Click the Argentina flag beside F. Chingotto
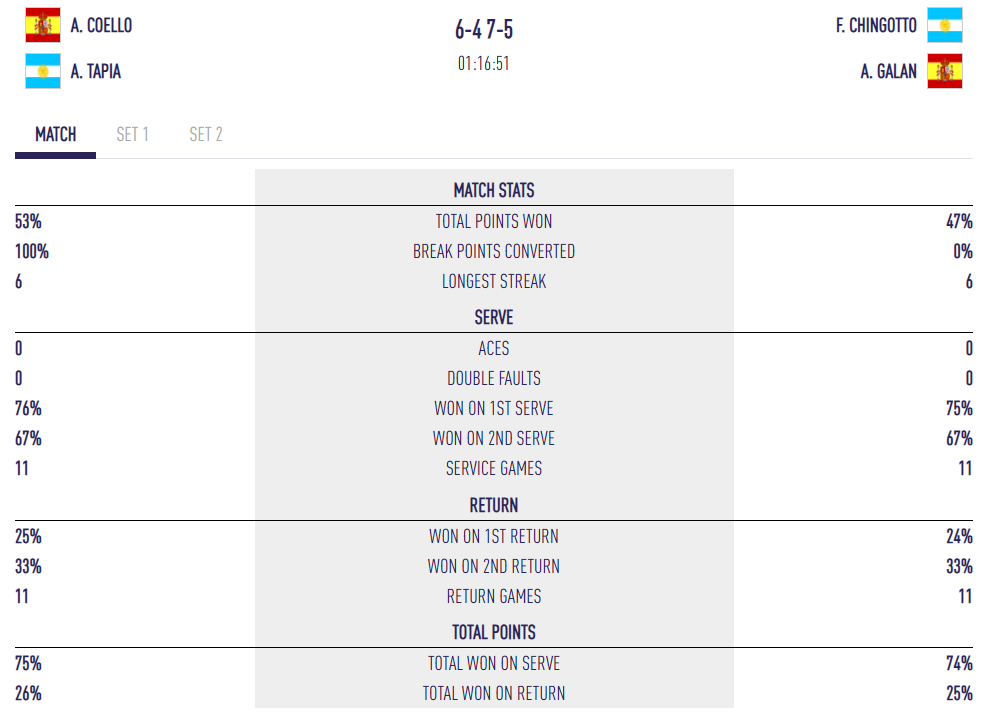Viewport: 988px width, 725px height. click(944, 25)
